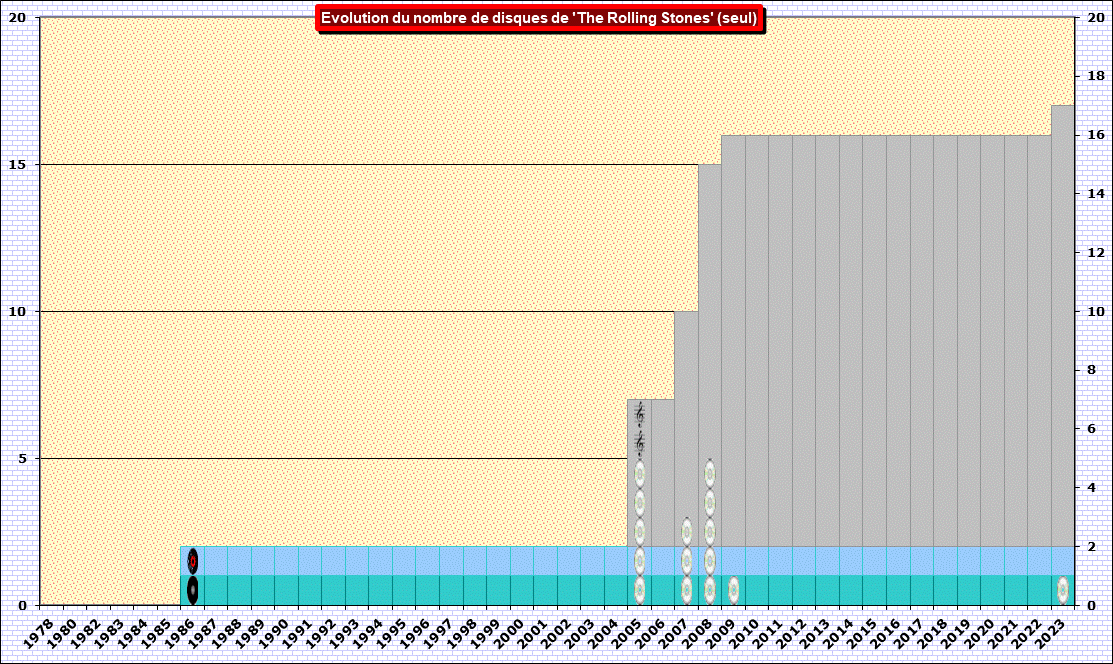Click the red 'Evolution du nombre de disques' title
This screenshot has height=664, width=1113.
(x=540, y=18)
